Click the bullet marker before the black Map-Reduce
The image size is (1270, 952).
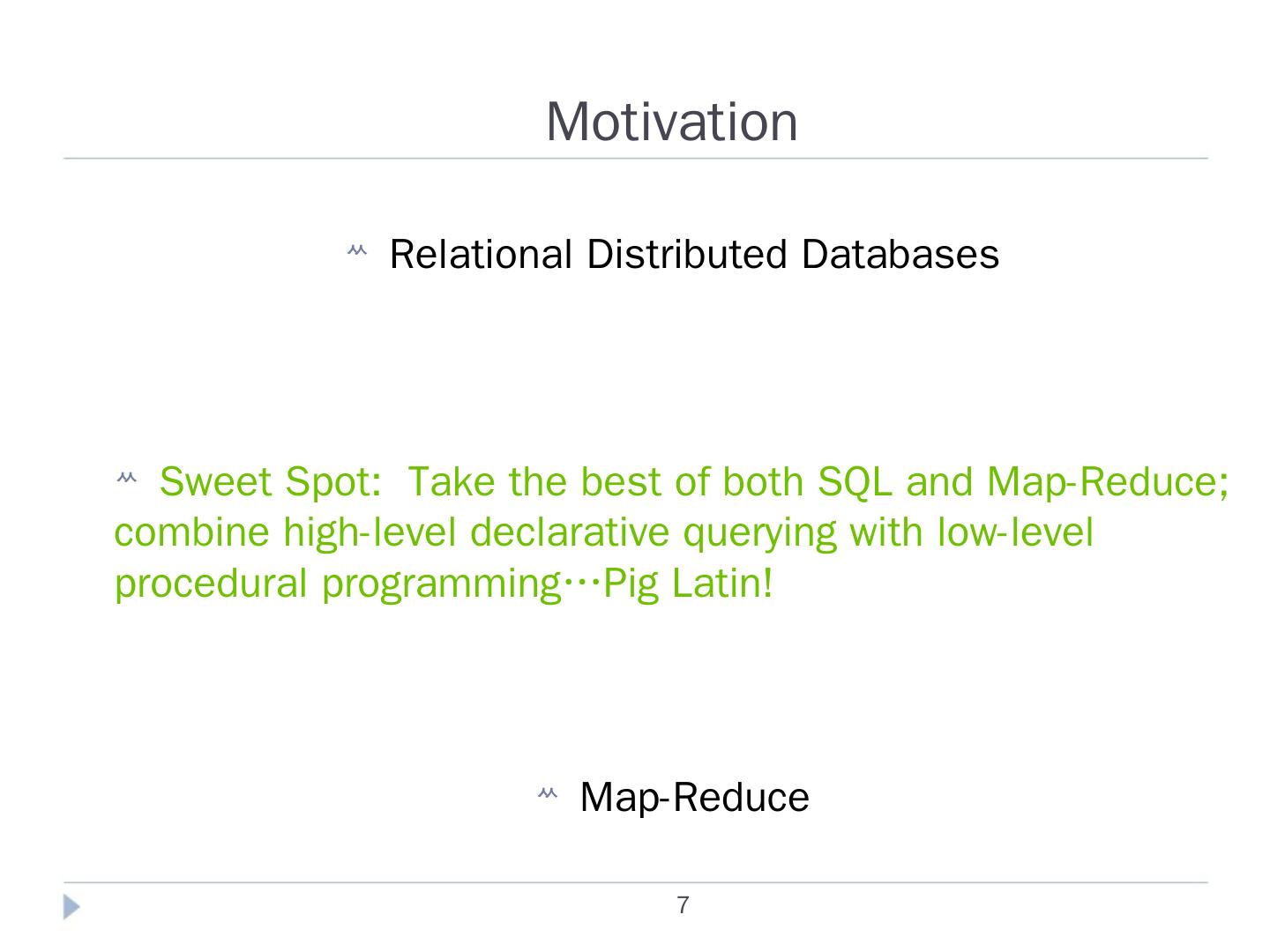point(547,795)
